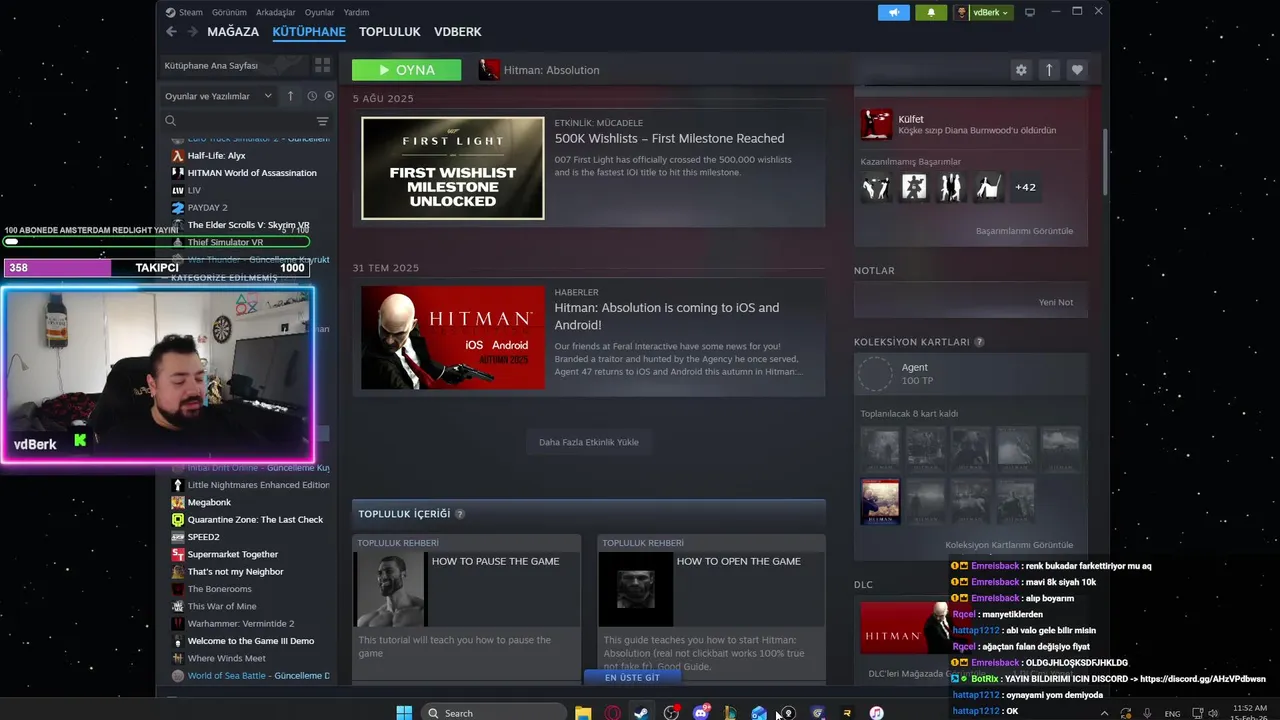Viewport: 1280px width, 720px height.
Task: Open the Steam menu in the menu bar
Action: tap(190, 12)
